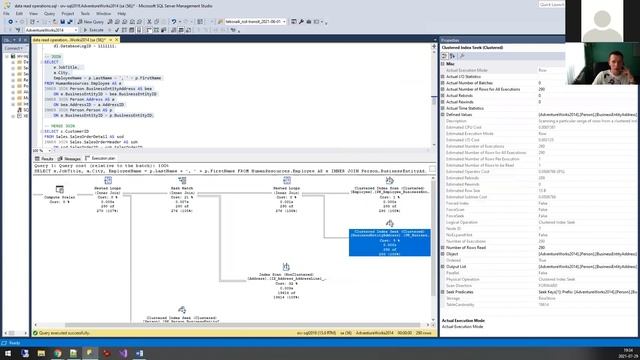
Task: Collapse the Misc category in Properties
Action: tap(443, 64)
